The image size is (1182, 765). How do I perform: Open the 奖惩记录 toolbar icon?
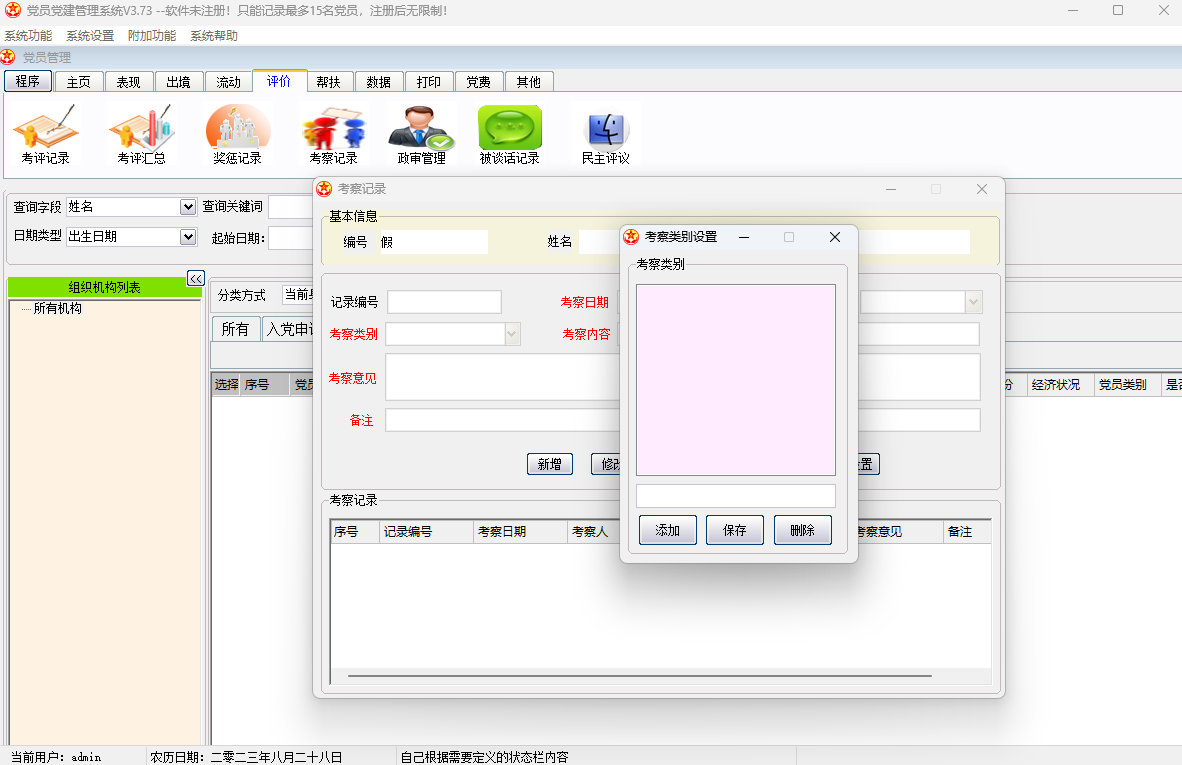coord(237,134)
